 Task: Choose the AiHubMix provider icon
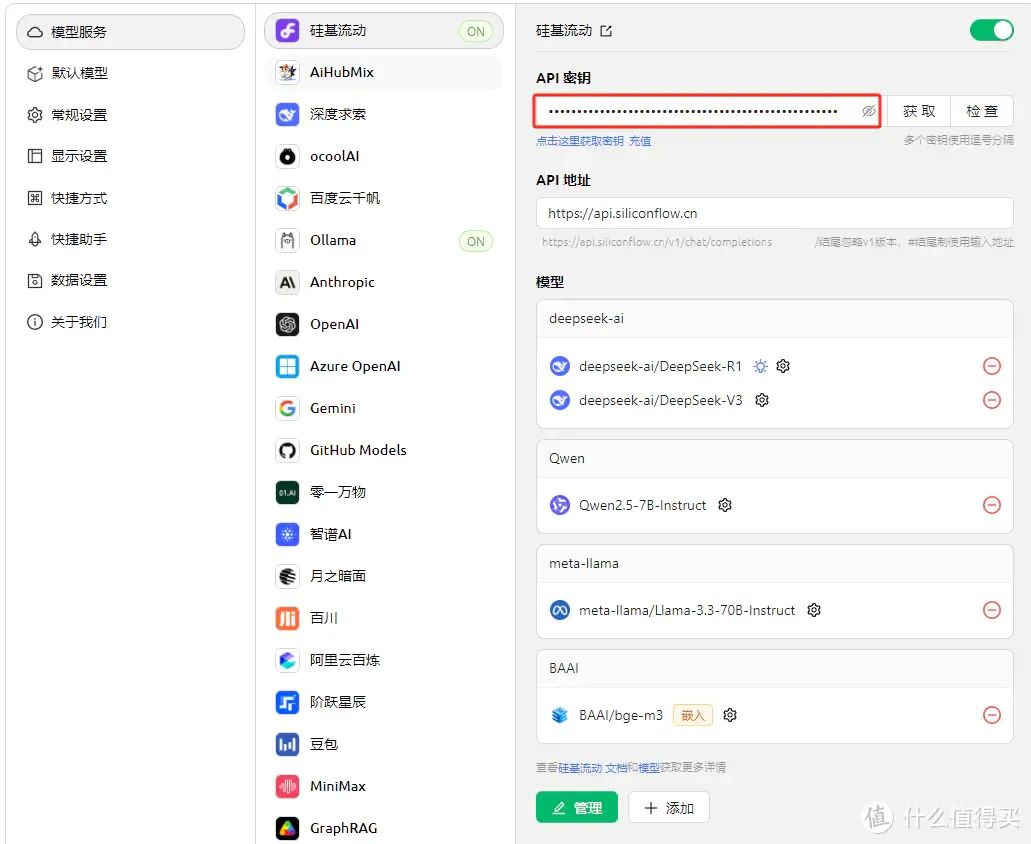[x=287, y=72]
